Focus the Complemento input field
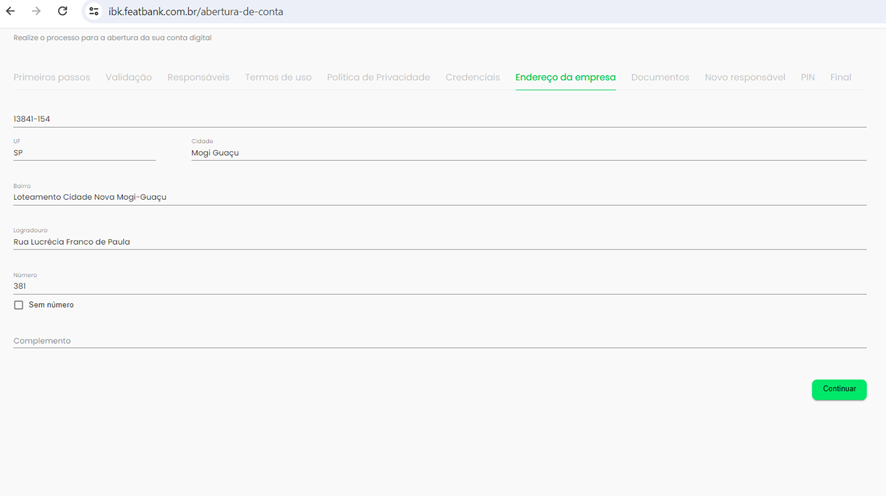The image size is (886, 496). pyautogui.click(x=440, y=341)
